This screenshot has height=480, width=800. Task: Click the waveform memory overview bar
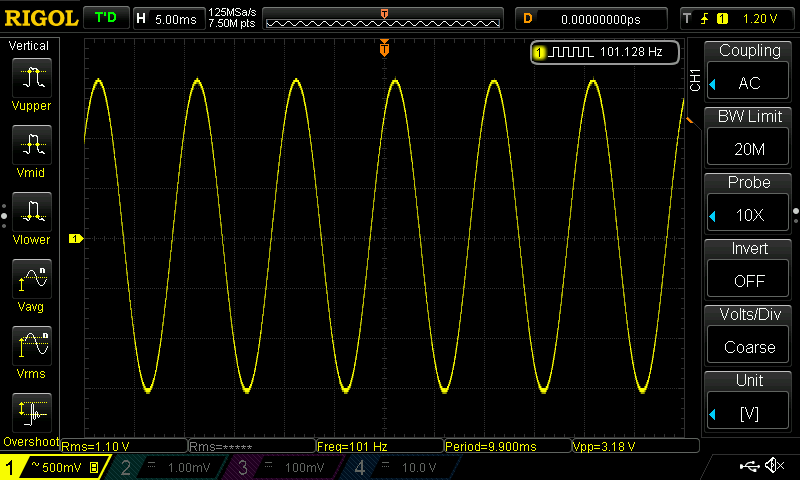point(383,19)
